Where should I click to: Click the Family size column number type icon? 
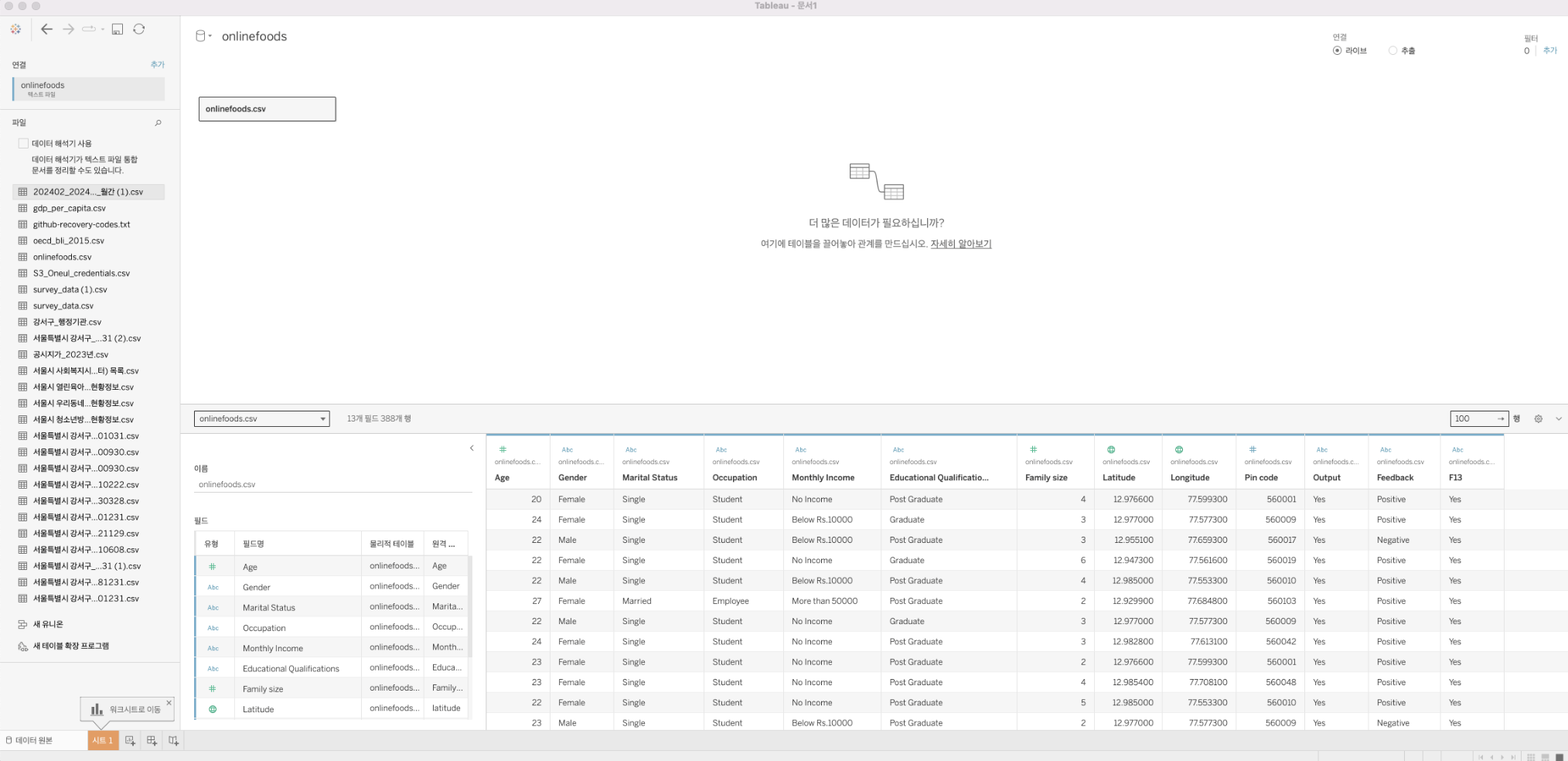tap(1033, 449)
